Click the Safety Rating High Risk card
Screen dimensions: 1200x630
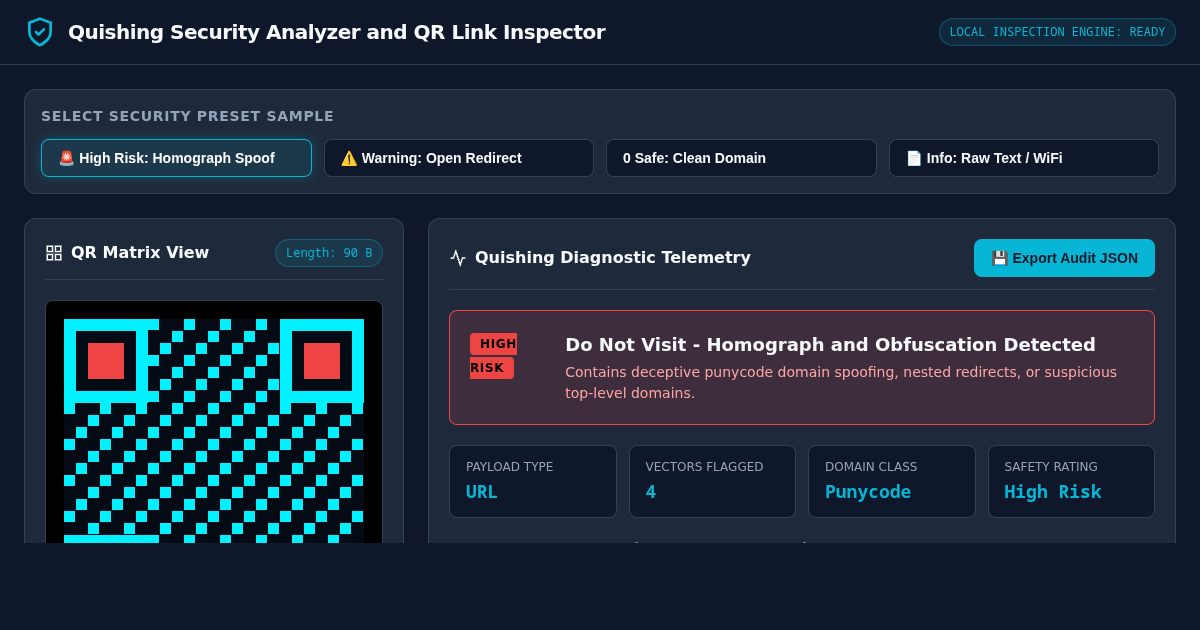click(1071, 481)
